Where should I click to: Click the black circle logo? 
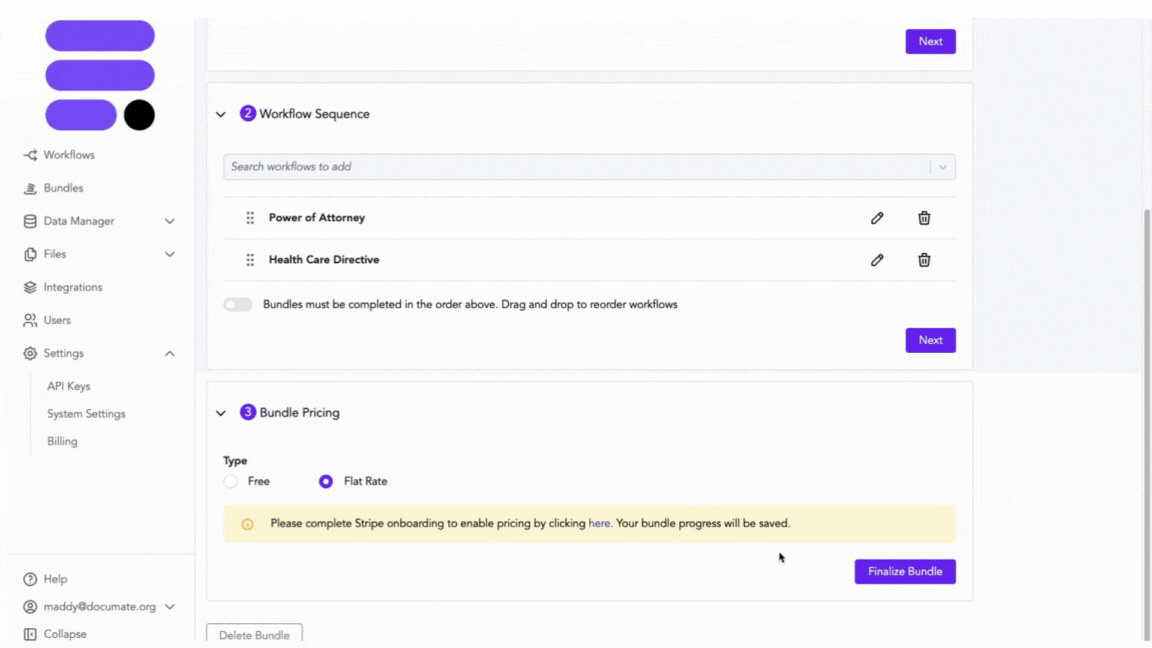point(139,115)
